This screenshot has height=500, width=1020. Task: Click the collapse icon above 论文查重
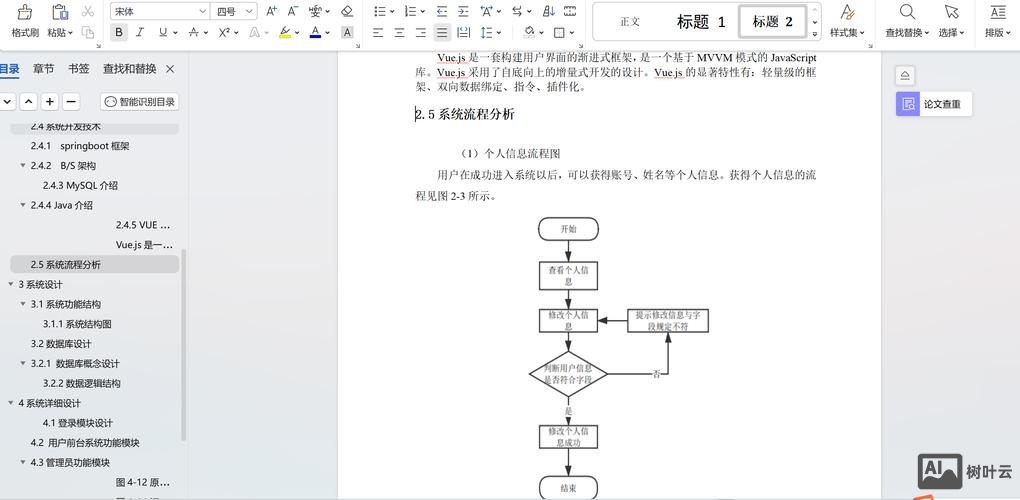click(x=905, y=75)
